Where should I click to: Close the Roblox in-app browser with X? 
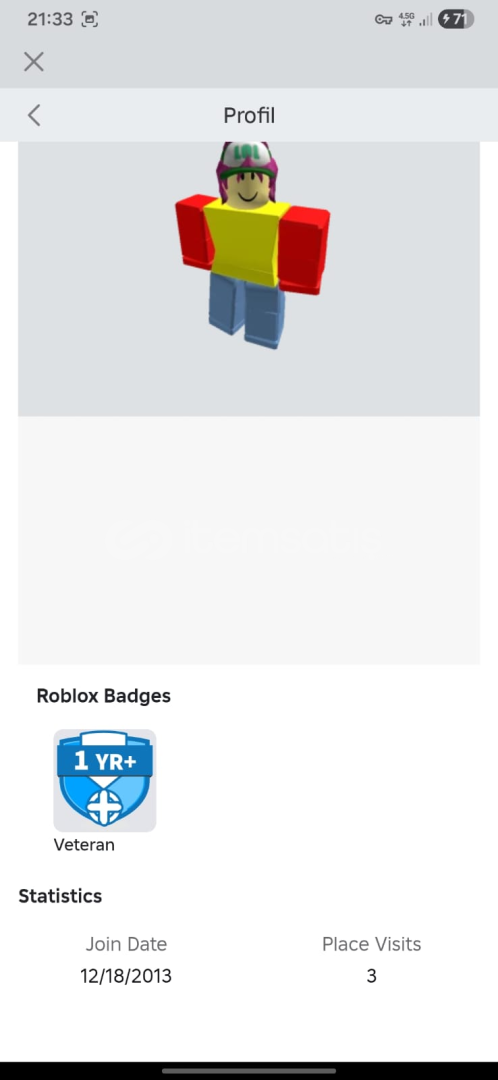pyautogui.click(x=34, y=62)
